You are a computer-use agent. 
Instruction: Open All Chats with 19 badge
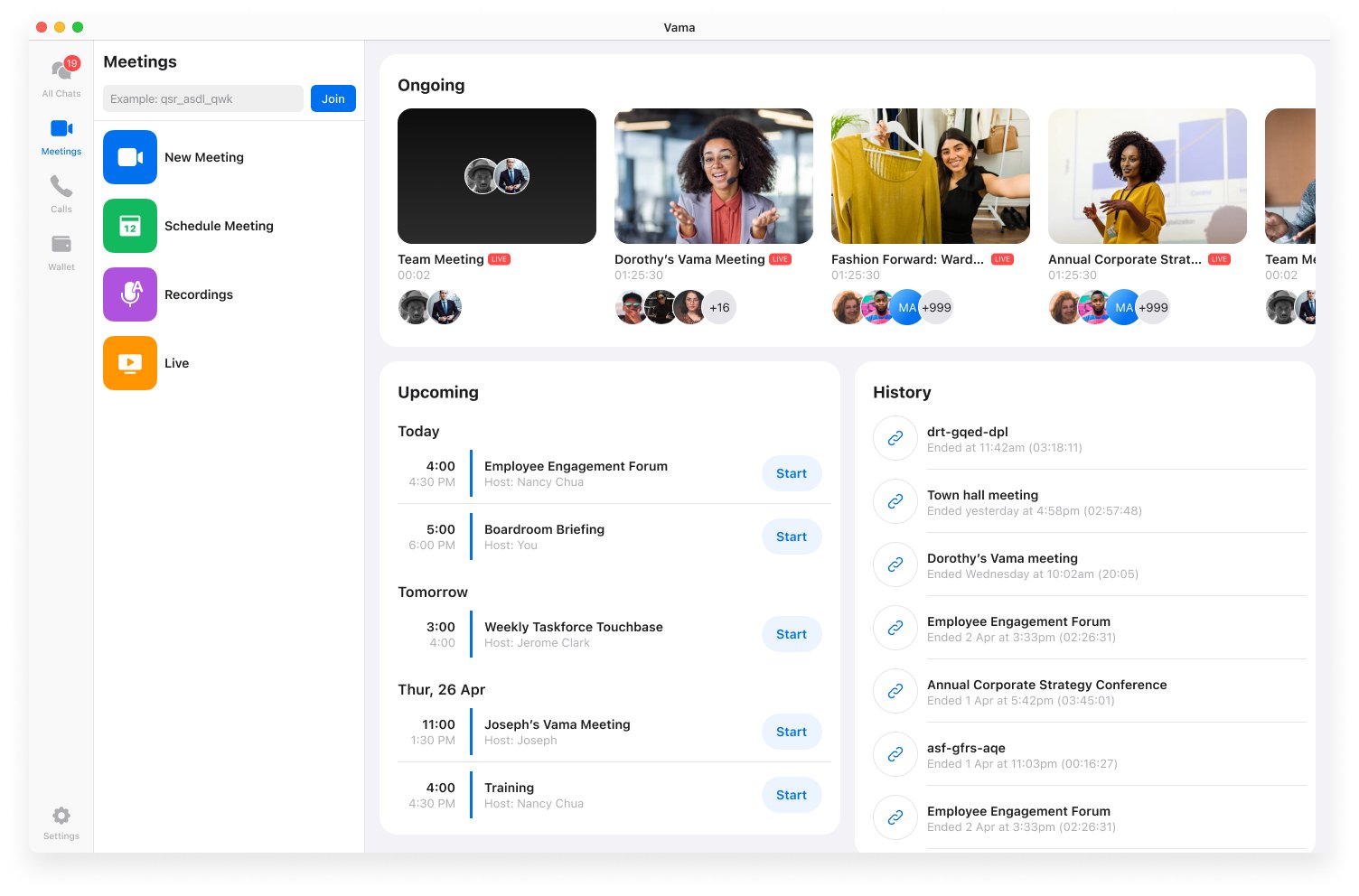click(x=61, y=77)
